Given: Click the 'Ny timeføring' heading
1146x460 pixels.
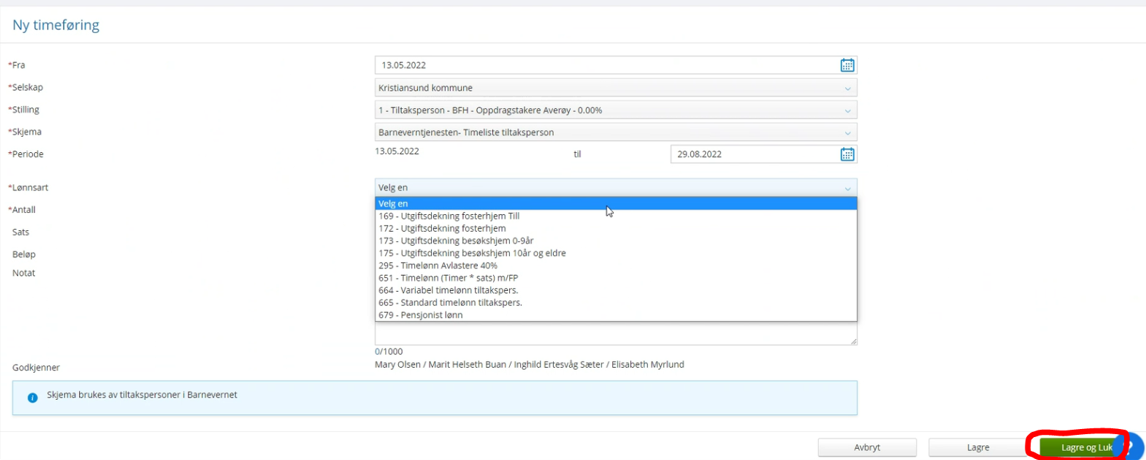Looking at the screenshot, I should tap(56, 26).
